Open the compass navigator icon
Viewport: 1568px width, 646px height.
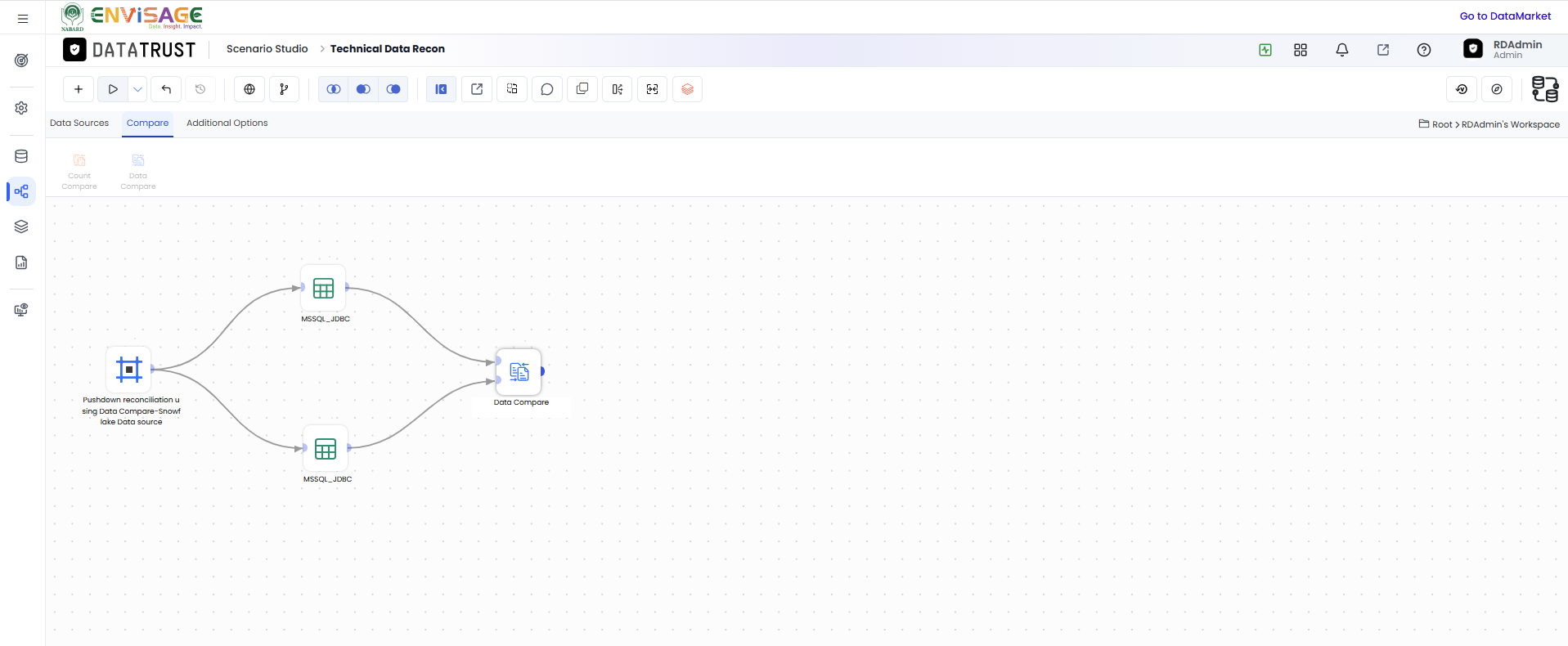coord(1497,89)
